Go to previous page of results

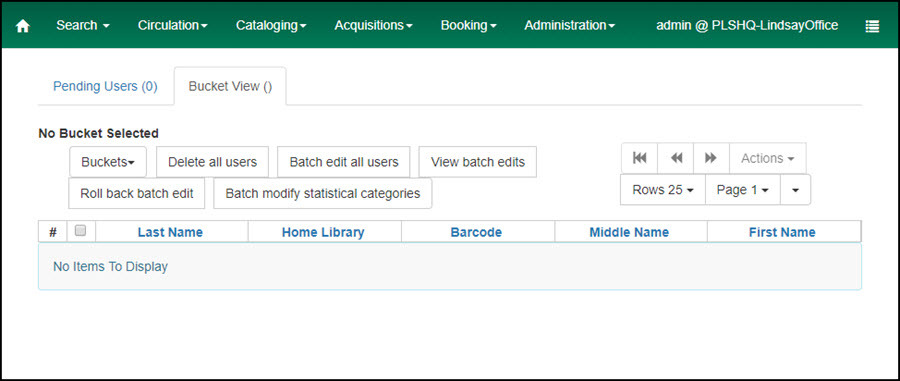point(676,158)
